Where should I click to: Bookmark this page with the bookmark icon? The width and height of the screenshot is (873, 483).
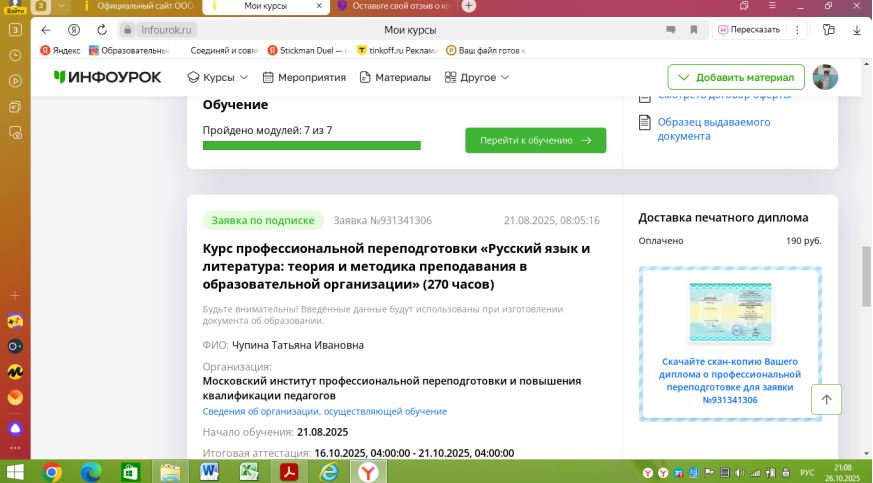click(694, 30)
